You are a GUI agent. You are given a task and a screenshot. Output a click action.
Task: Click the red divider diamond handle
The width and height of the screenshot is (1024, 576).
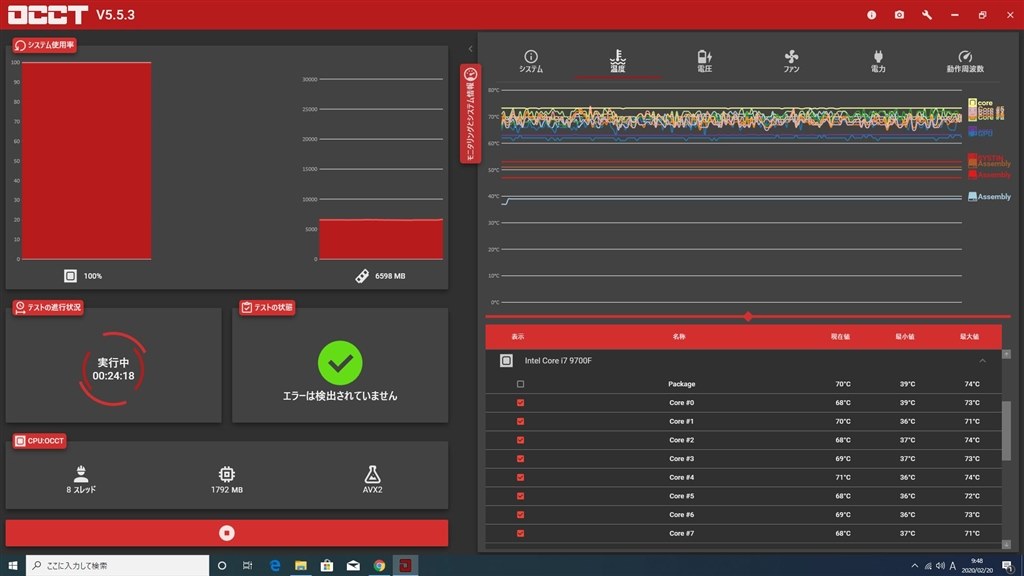point(748,317)
